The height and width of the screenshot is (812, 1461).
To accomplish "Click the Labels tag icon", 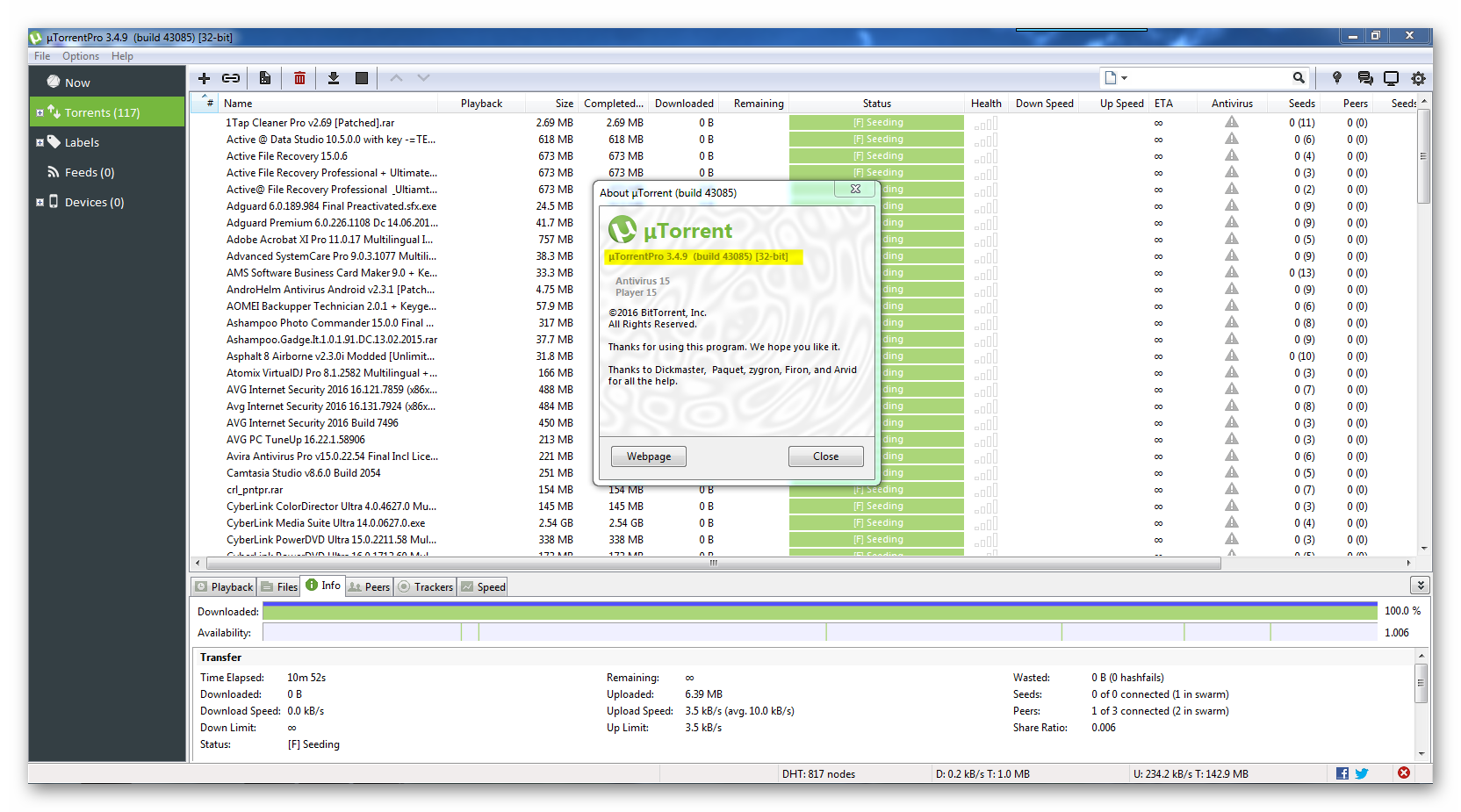I will coord(54,141).
